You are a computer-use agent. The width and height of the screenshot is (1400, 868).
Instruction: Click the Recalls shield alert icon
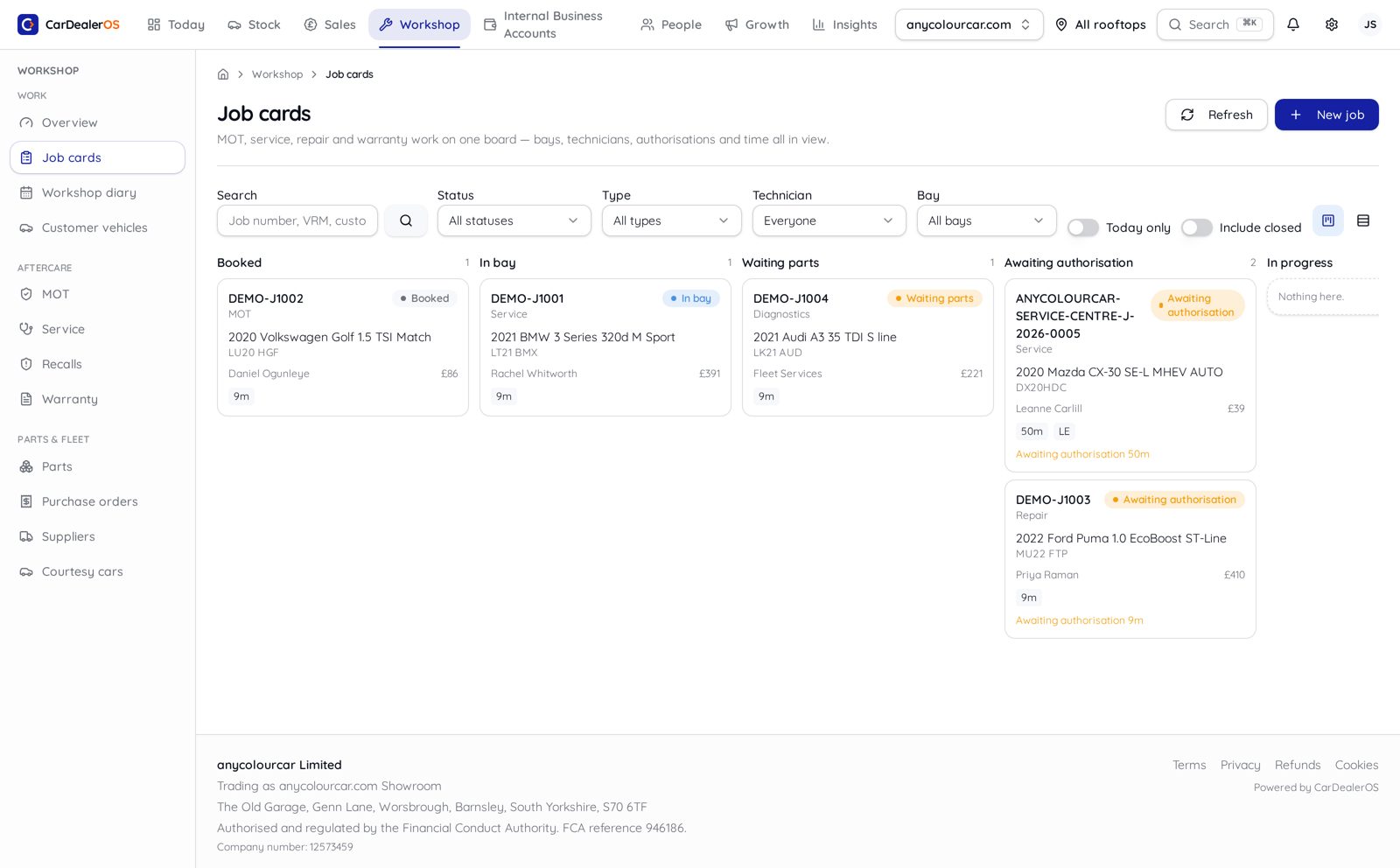pos(26,364)
